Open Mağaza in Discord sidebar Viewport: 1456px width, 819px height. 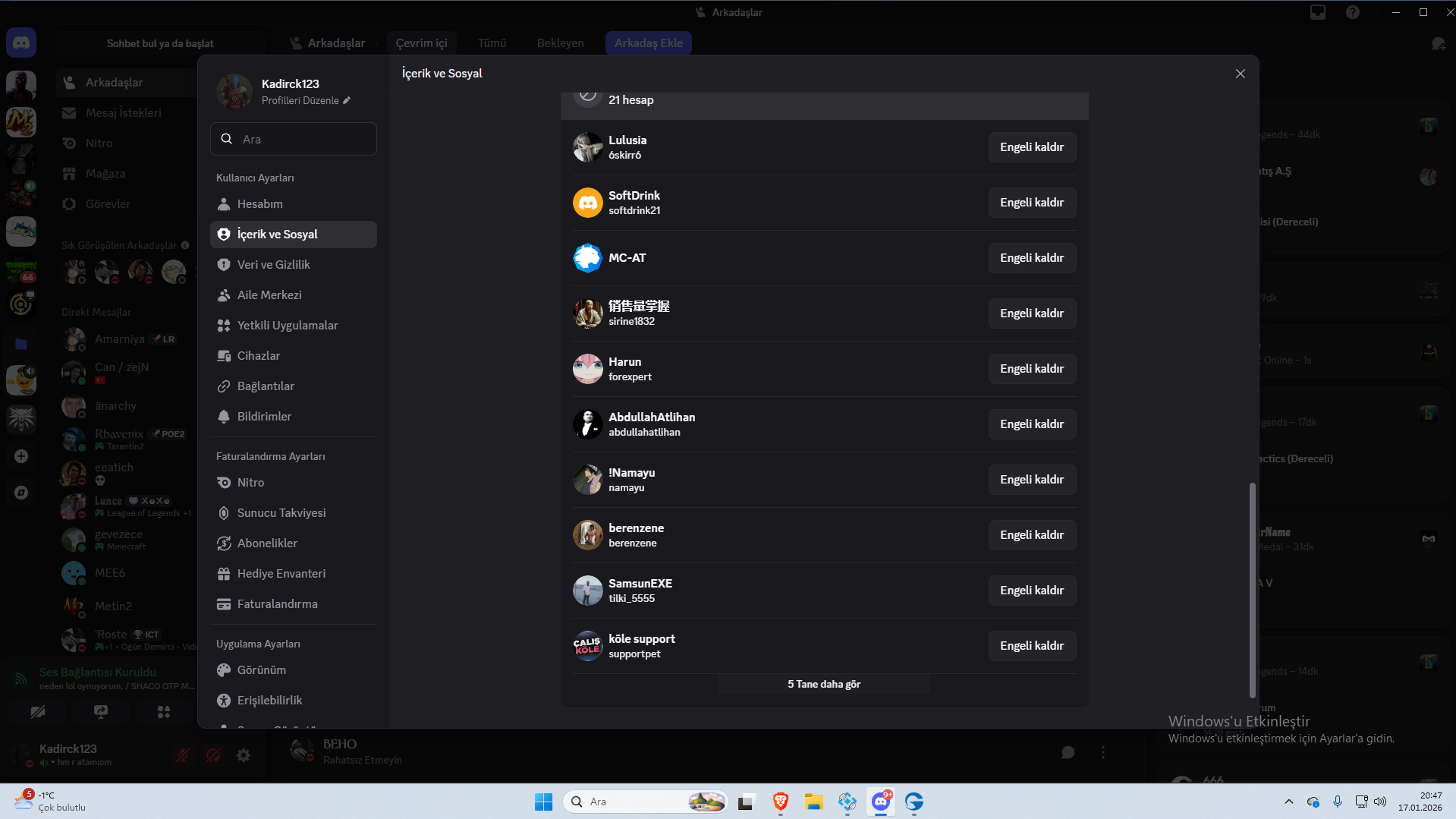point(126,174)
